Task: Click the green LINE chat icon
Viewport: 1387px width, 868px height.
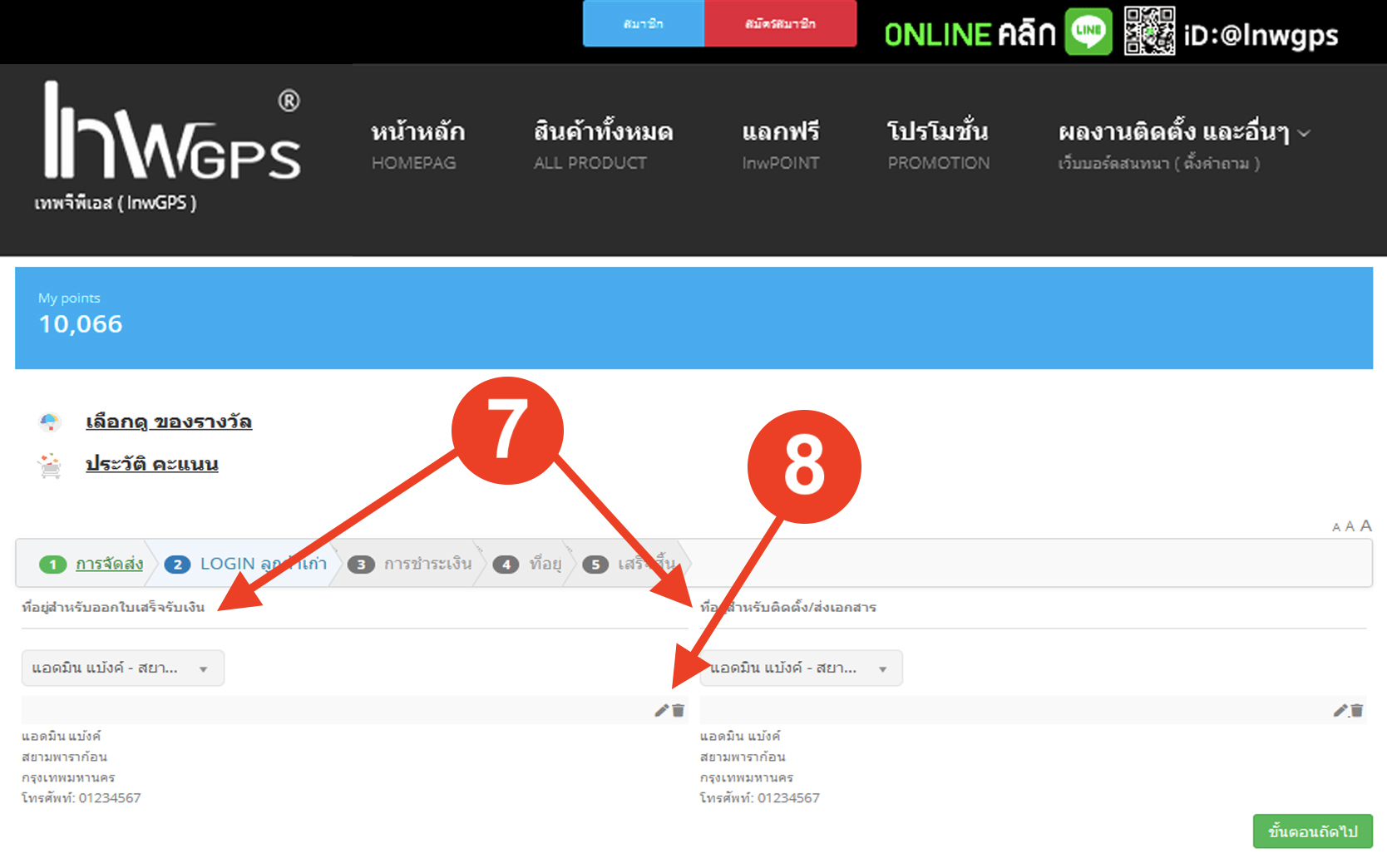Action: point(1088,32)
